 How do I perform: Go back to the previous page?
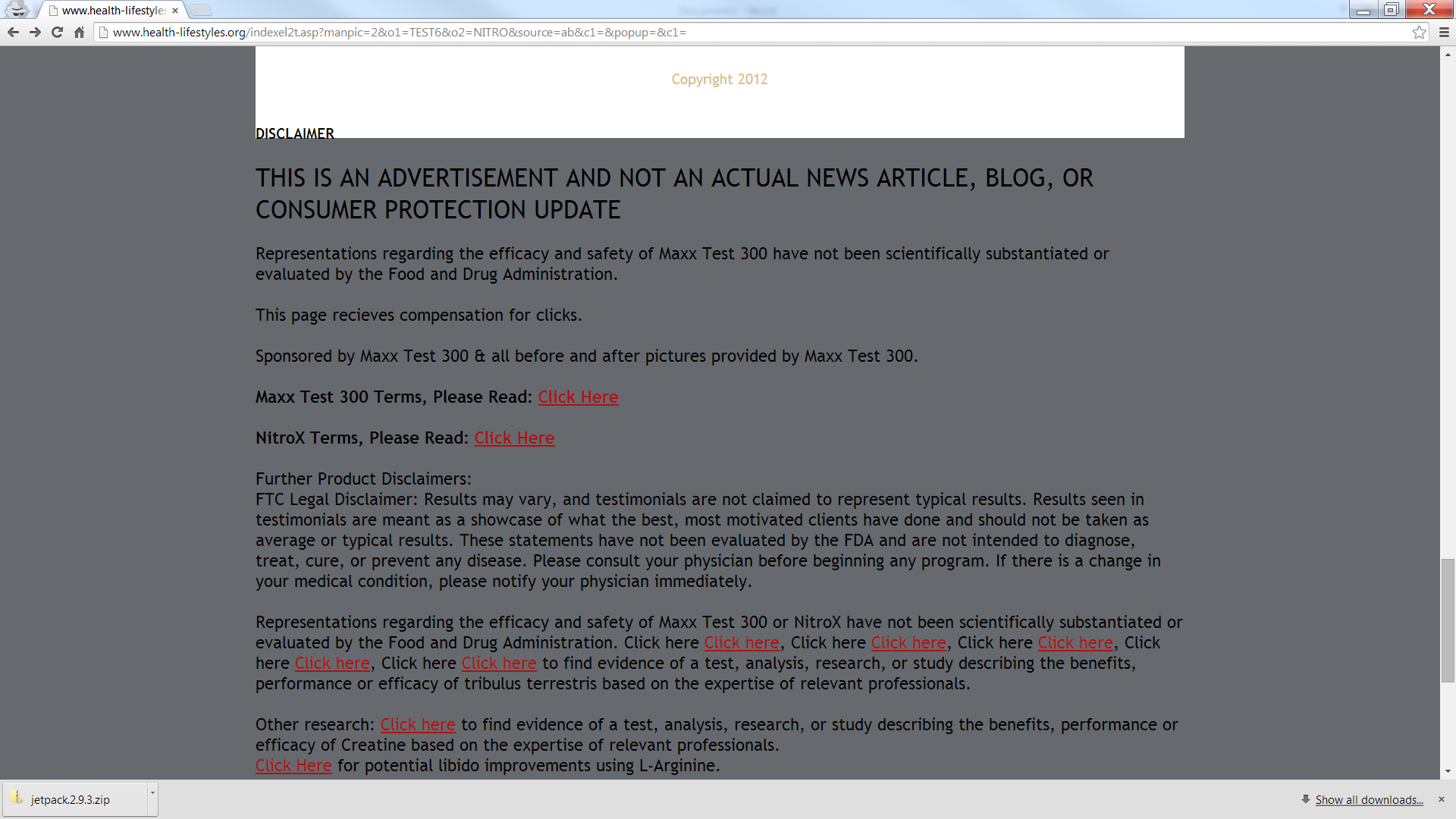pyautogui.click(x=13, y=33)
